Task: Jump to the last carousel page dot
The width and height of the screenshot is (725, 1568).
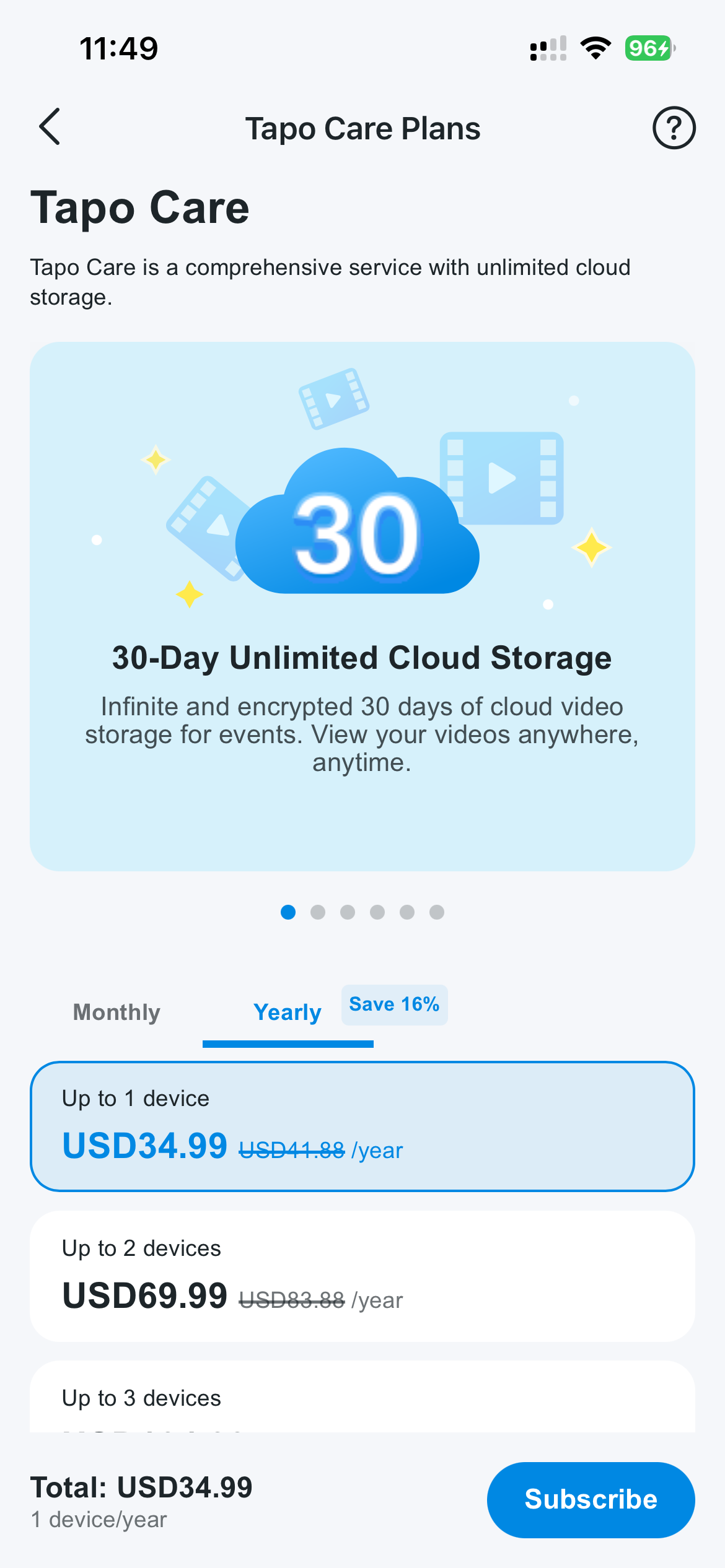Action: (x=437, y=912)
